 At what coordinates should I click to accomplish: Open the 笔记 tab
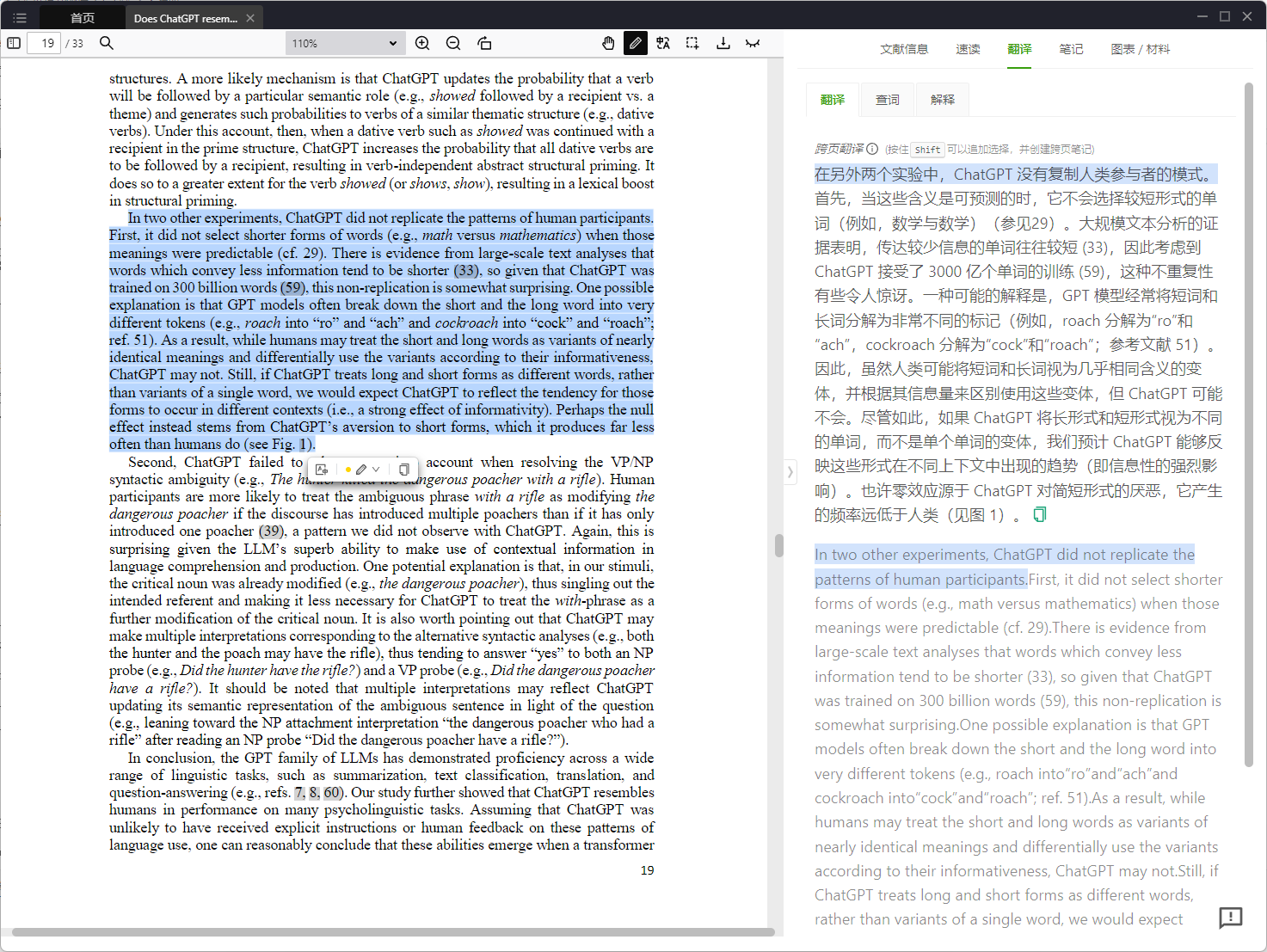point(1071,49)
